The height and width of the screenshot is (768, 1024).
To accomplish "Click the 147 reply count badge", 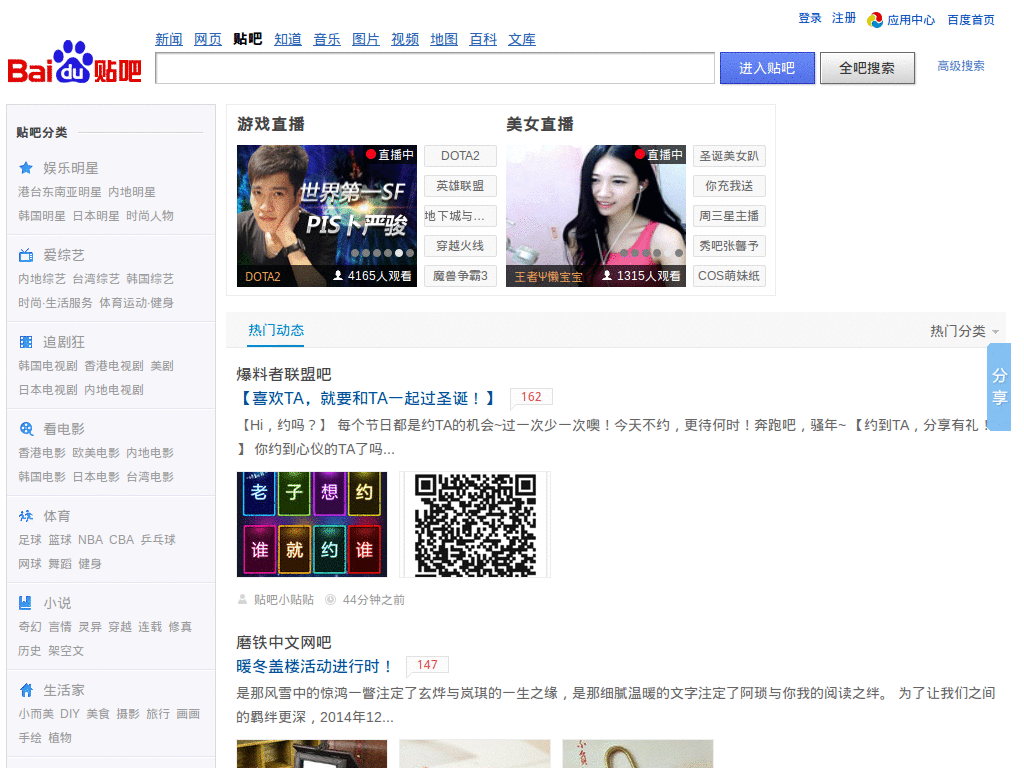I will 427,665.
